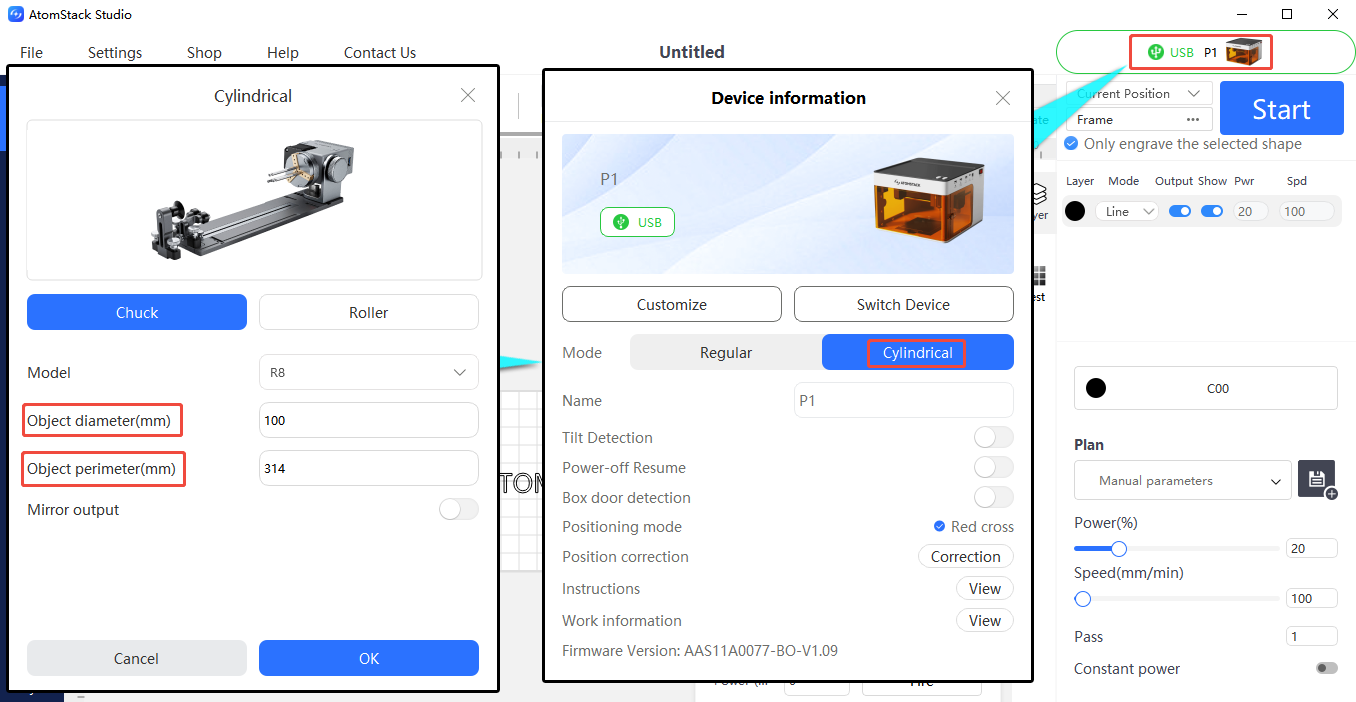
Task: Open the Settings menu
Action: [115, 52]
